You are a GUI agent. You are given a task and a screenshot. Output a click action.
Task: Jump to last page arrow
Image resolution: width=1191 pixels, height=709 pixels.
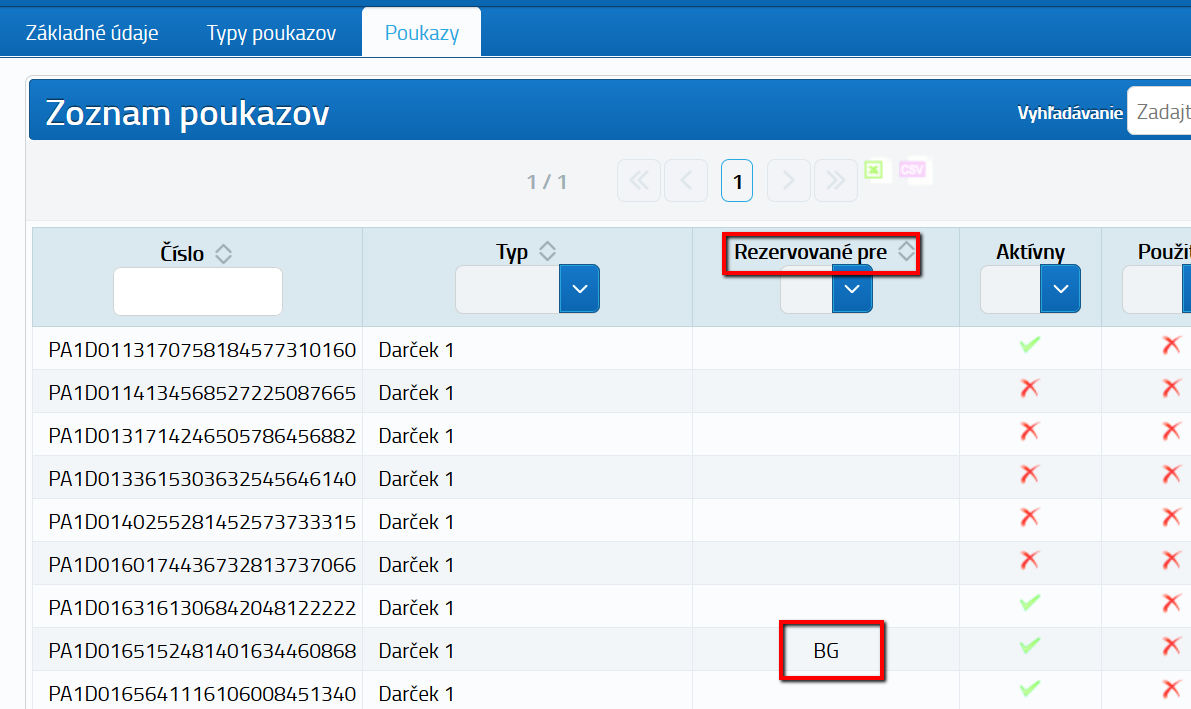[835, 181]
